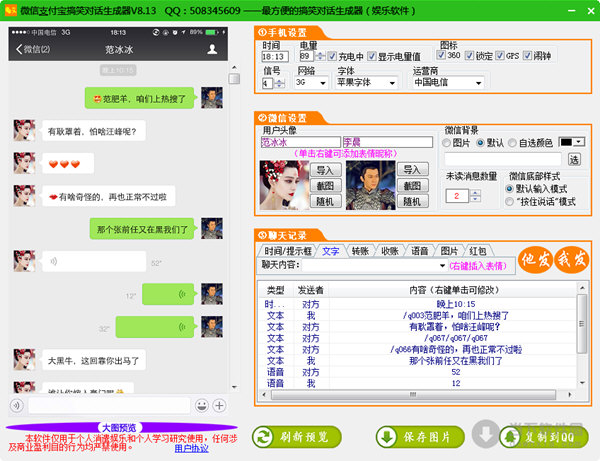Open the 用户协议 user agreement link
The height and width of the screenshot is (461, 600).
coord(192,448)
